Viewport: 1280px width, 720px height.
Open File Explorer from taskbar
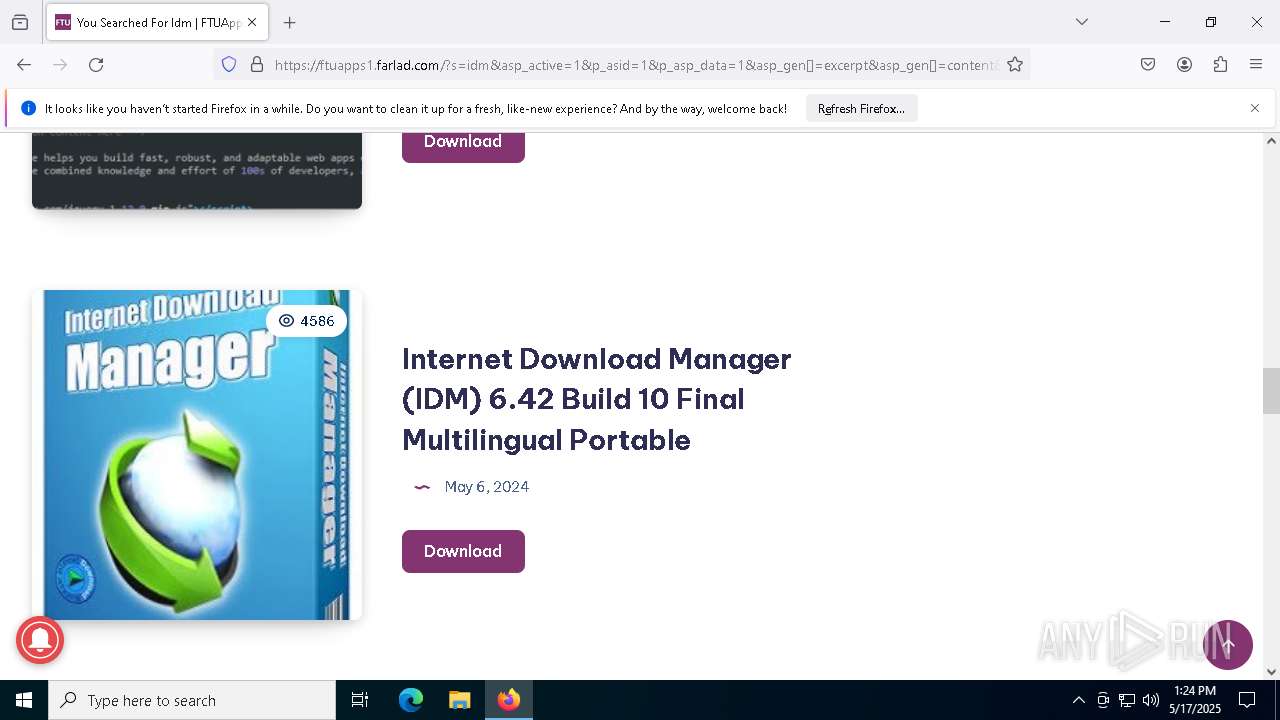click(459, 700)
